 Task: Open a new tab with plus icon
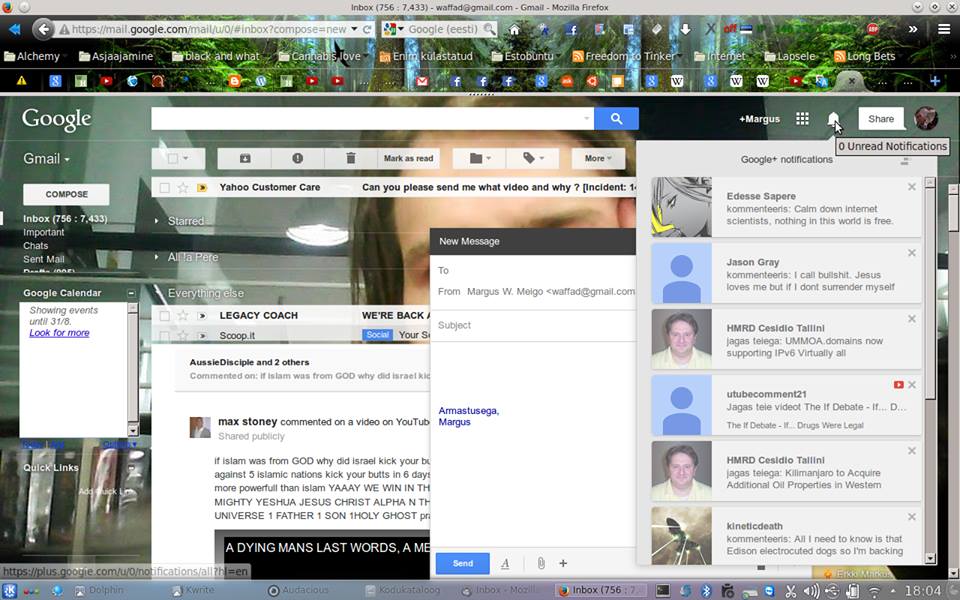click(935, 81)
